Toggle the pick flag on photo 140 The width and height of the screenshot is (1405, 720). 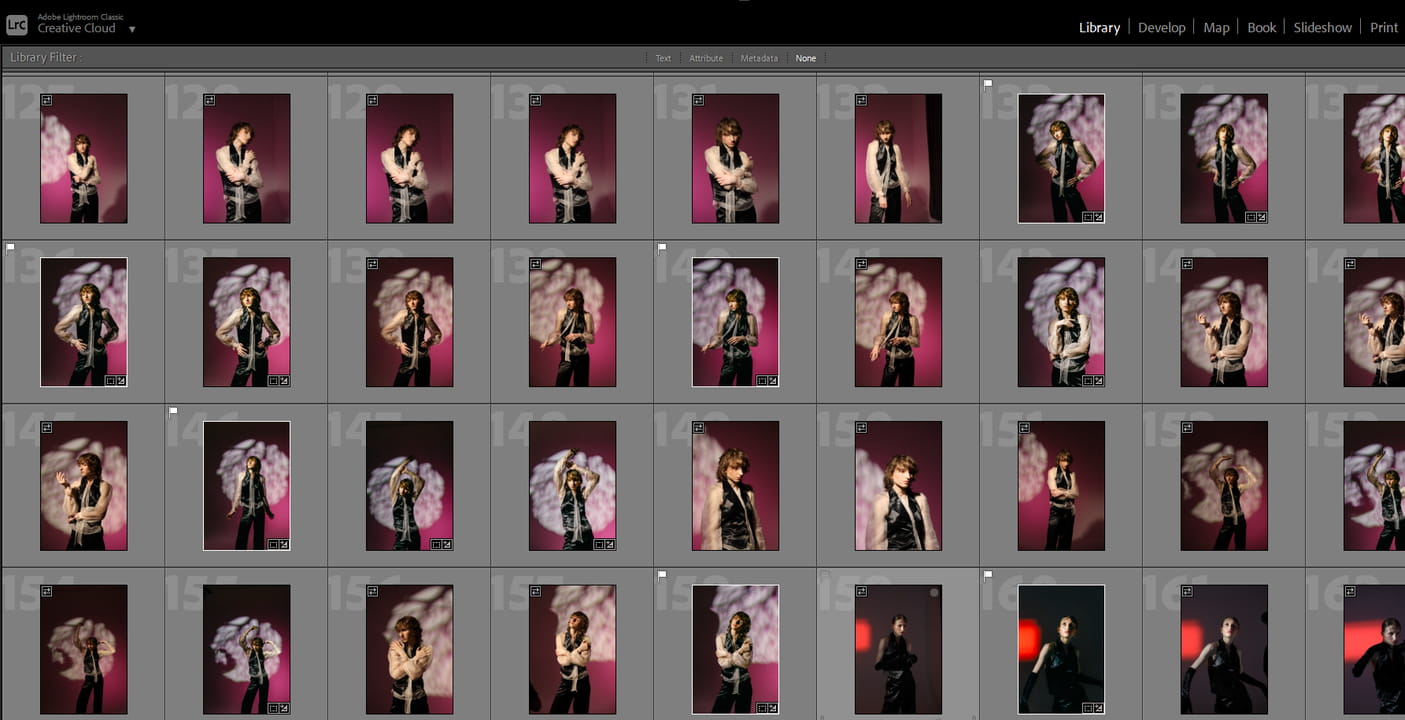[x=662, y=248]
